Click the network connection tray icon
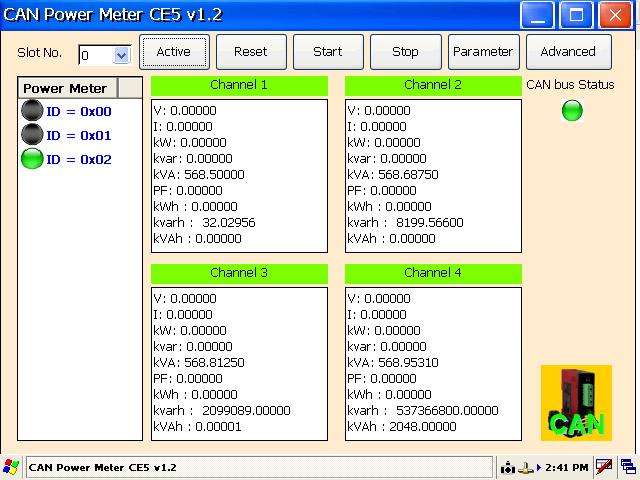This screenshot has height=480, width=640. (x=524, y=467)
